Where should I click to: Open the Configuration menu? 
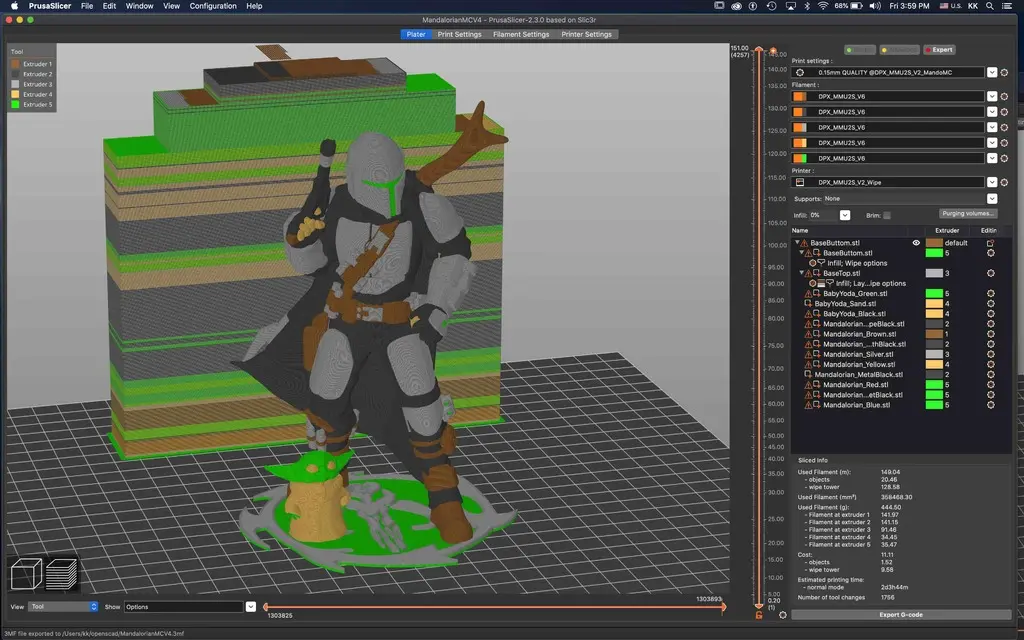tap(213, 6)
